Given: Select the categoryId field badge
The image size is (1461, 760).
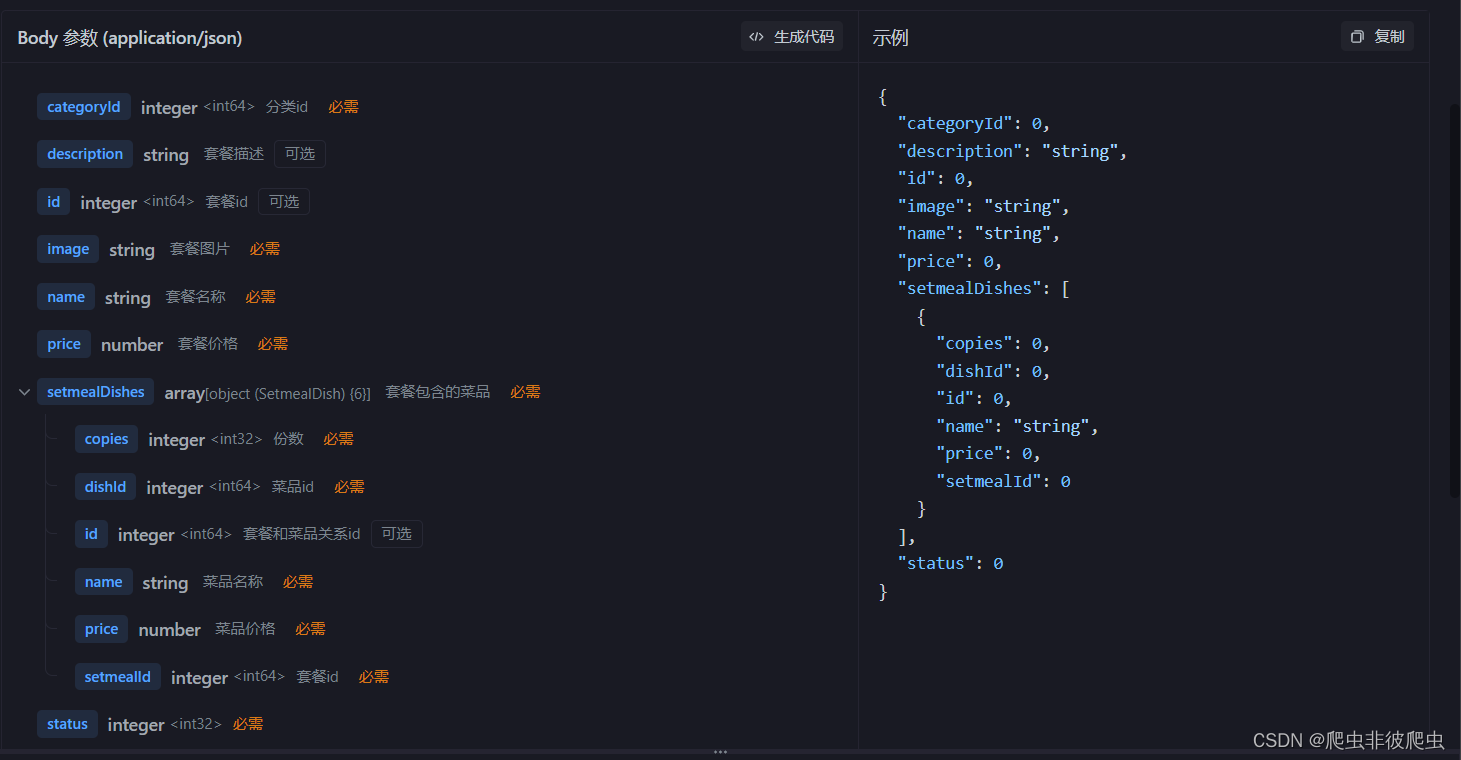Looking at the screenshot, I should pyautogui.click(x=83, y=106).
